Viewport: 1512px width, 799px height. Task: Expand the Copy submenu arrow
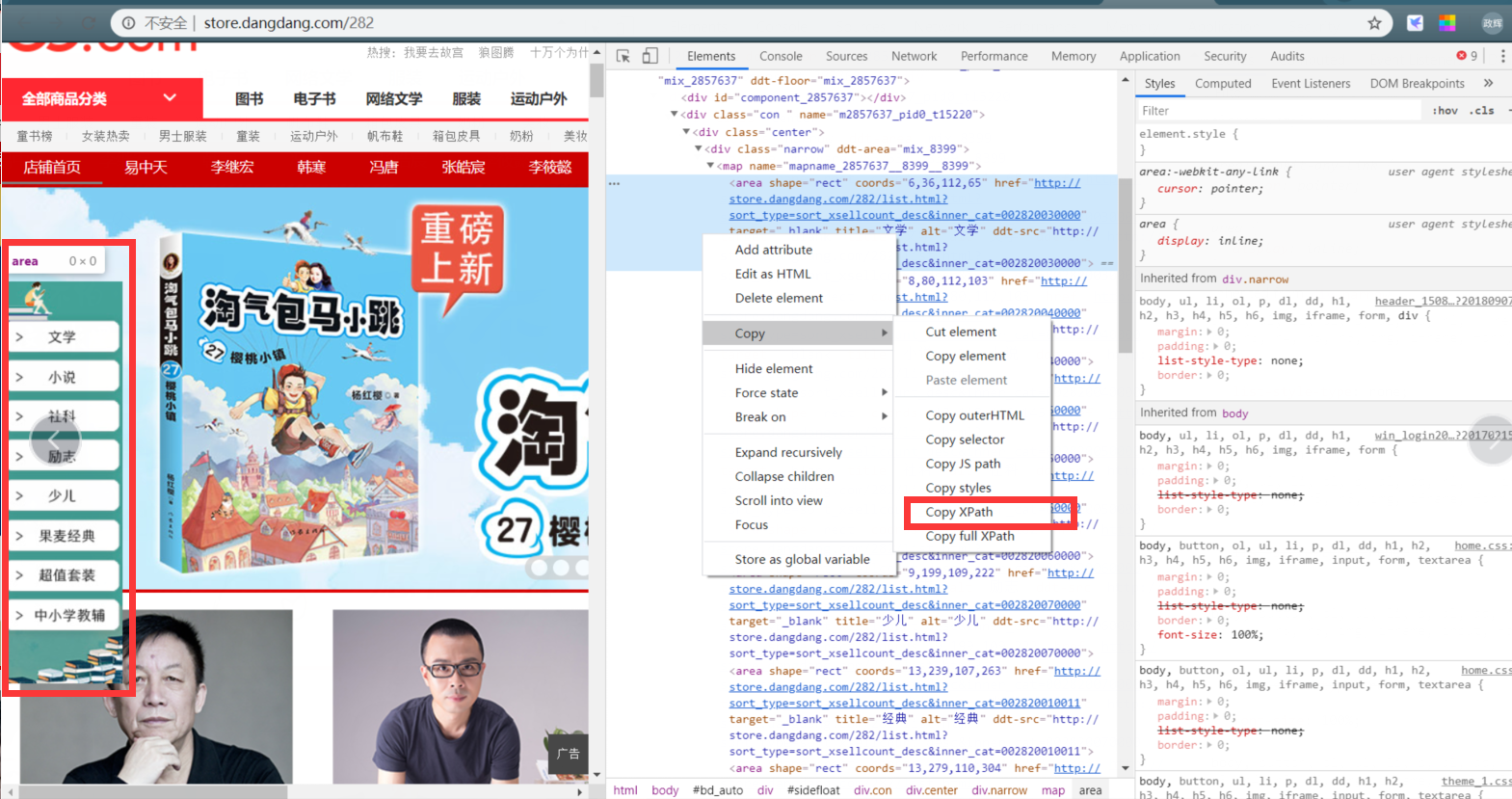[885, 333]
